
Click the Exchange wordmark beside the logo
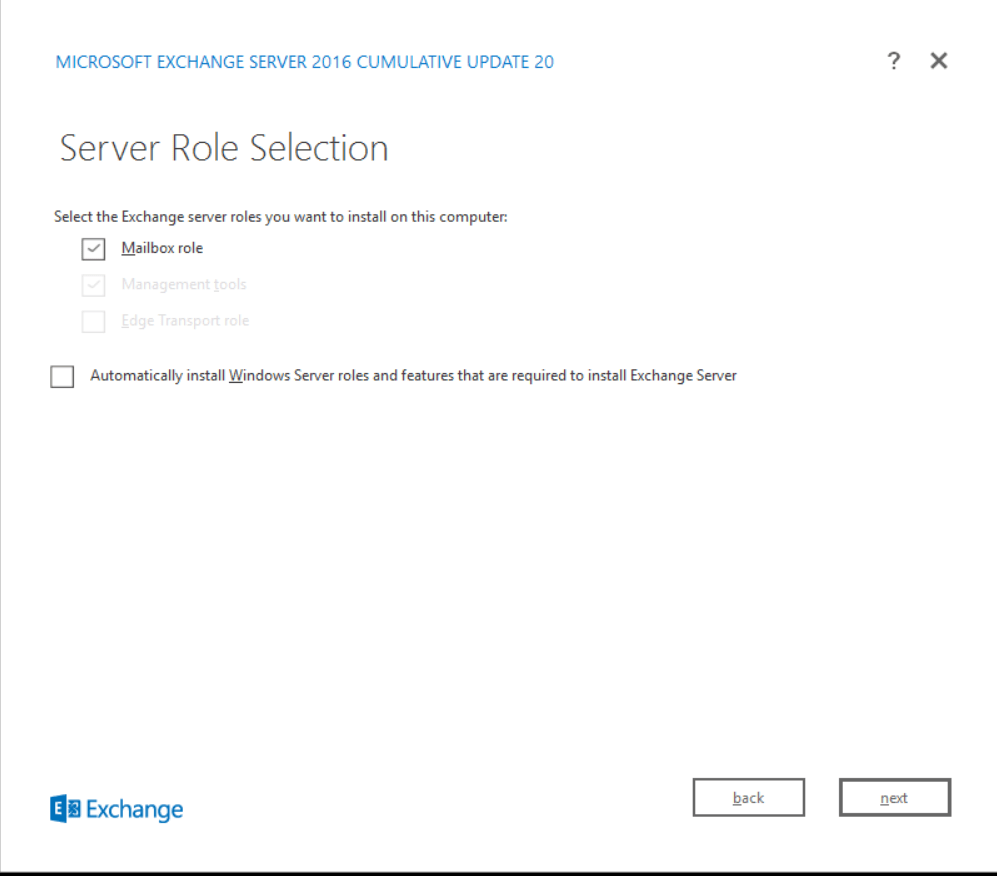(135, 809)
